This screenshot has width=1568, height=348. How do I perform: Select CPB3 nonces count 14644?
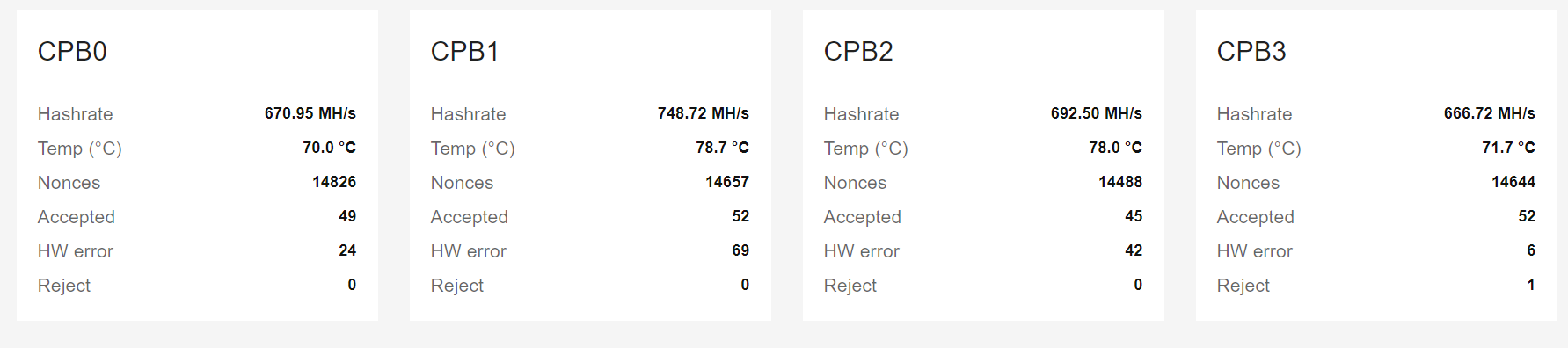click(1513, 182)
